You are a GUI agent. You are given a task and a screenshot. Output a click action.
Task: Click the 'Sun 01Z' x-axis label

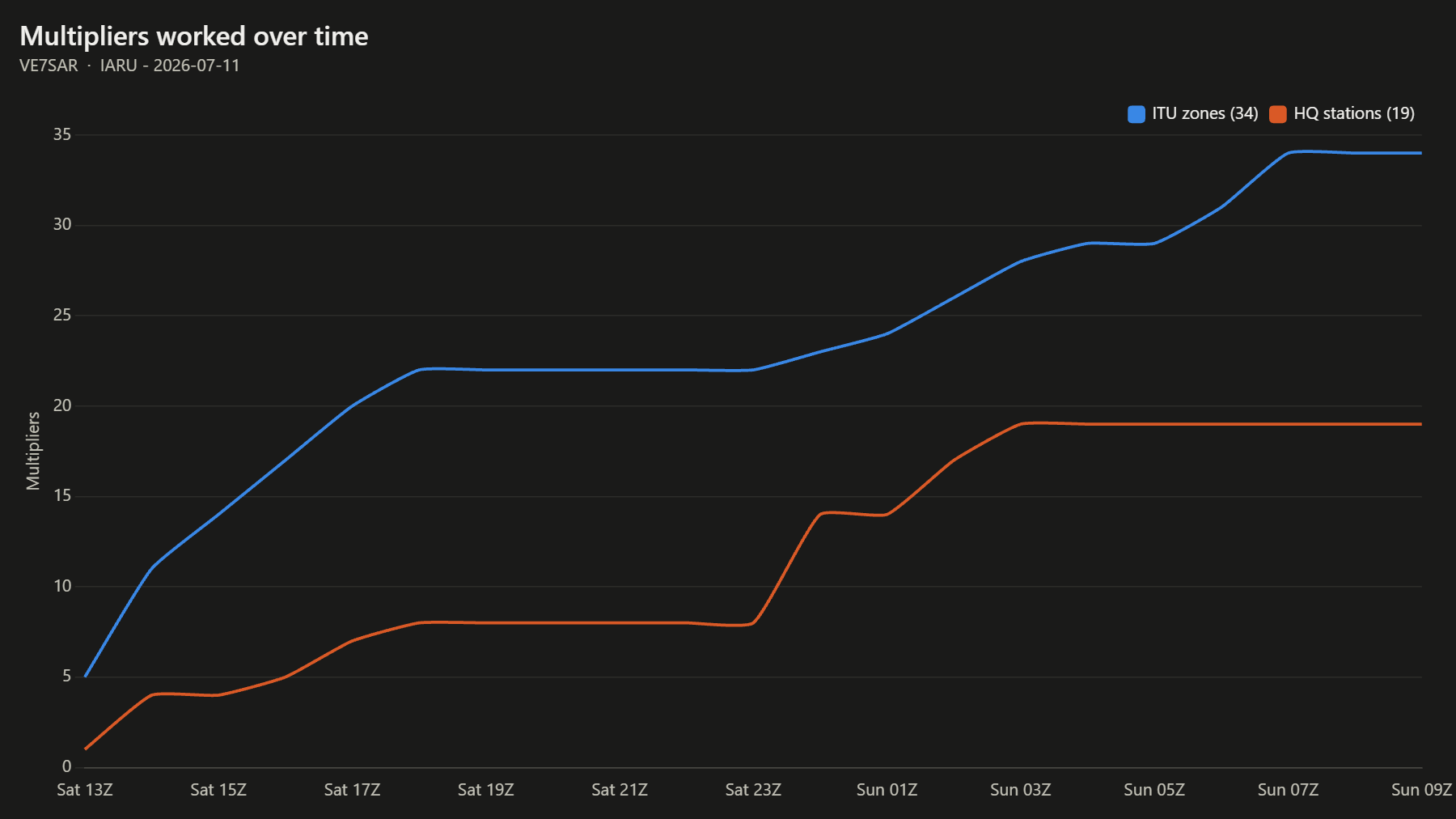point(887,790)
